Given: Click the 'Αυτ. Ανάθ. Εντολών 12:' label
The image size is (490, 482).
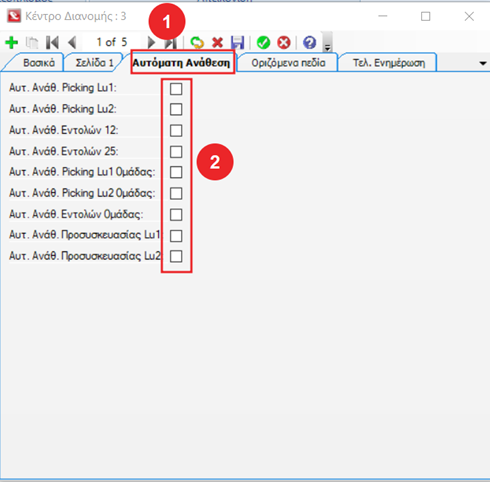Looking at the screenshot, I should click(64, 130).
